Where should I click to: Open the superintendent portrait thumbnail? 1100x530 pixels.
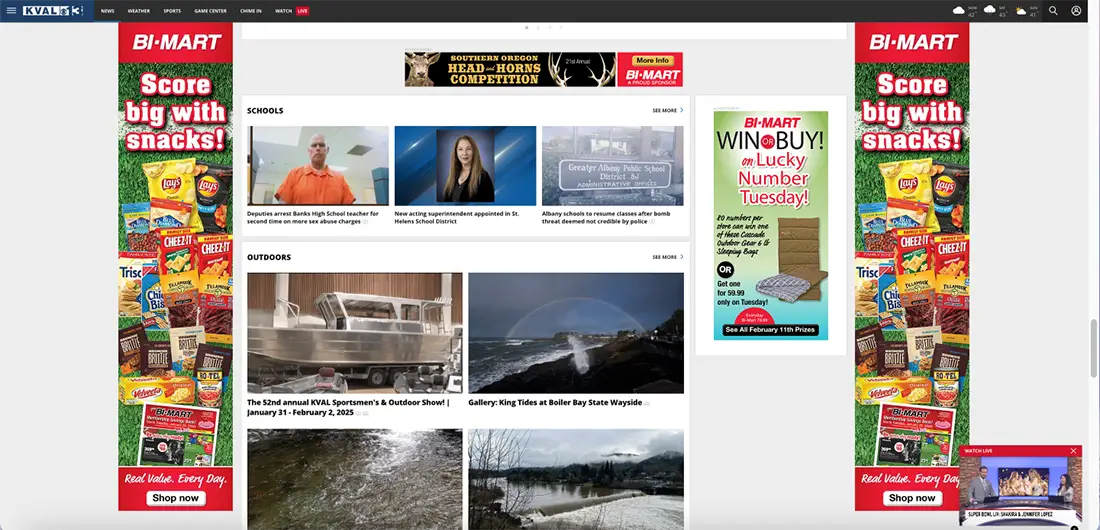point(465,166)
